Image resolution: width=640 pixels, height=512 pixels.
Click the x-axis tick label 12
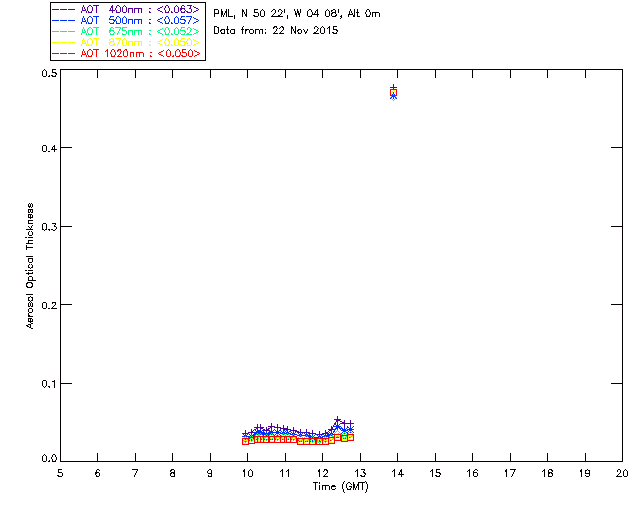pyautogui.click(x=322, y=473)
